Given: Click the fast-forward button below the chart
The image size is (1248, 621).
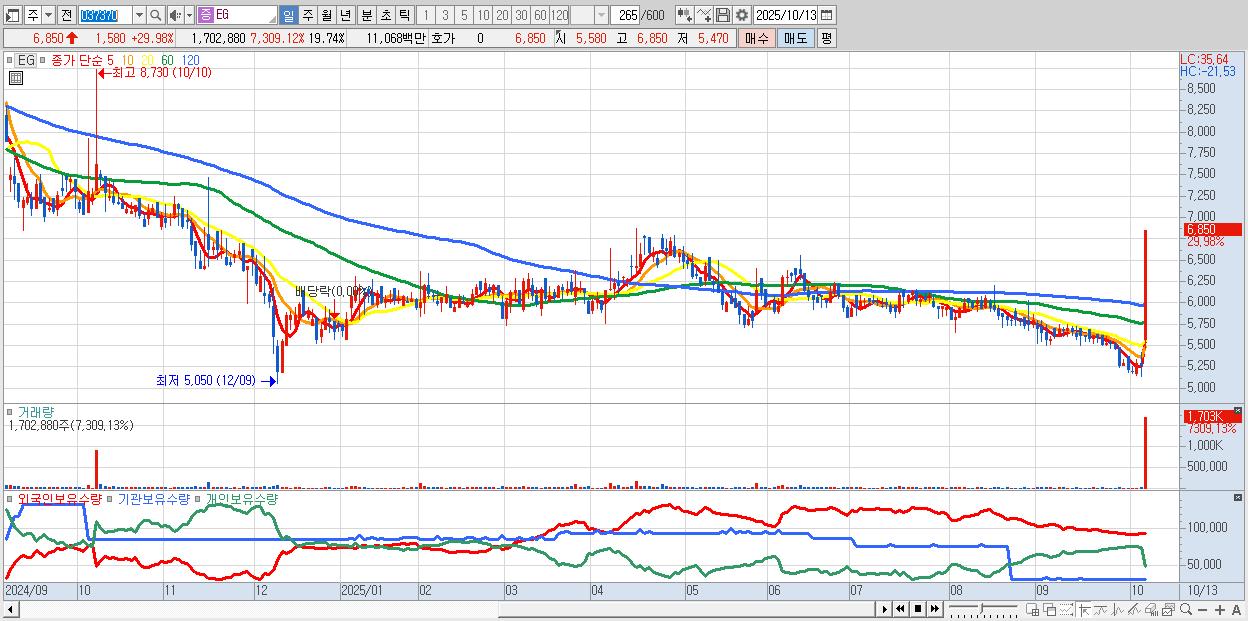Looking at the screenshot, I should pyautogui.click(x=935, y=608).
